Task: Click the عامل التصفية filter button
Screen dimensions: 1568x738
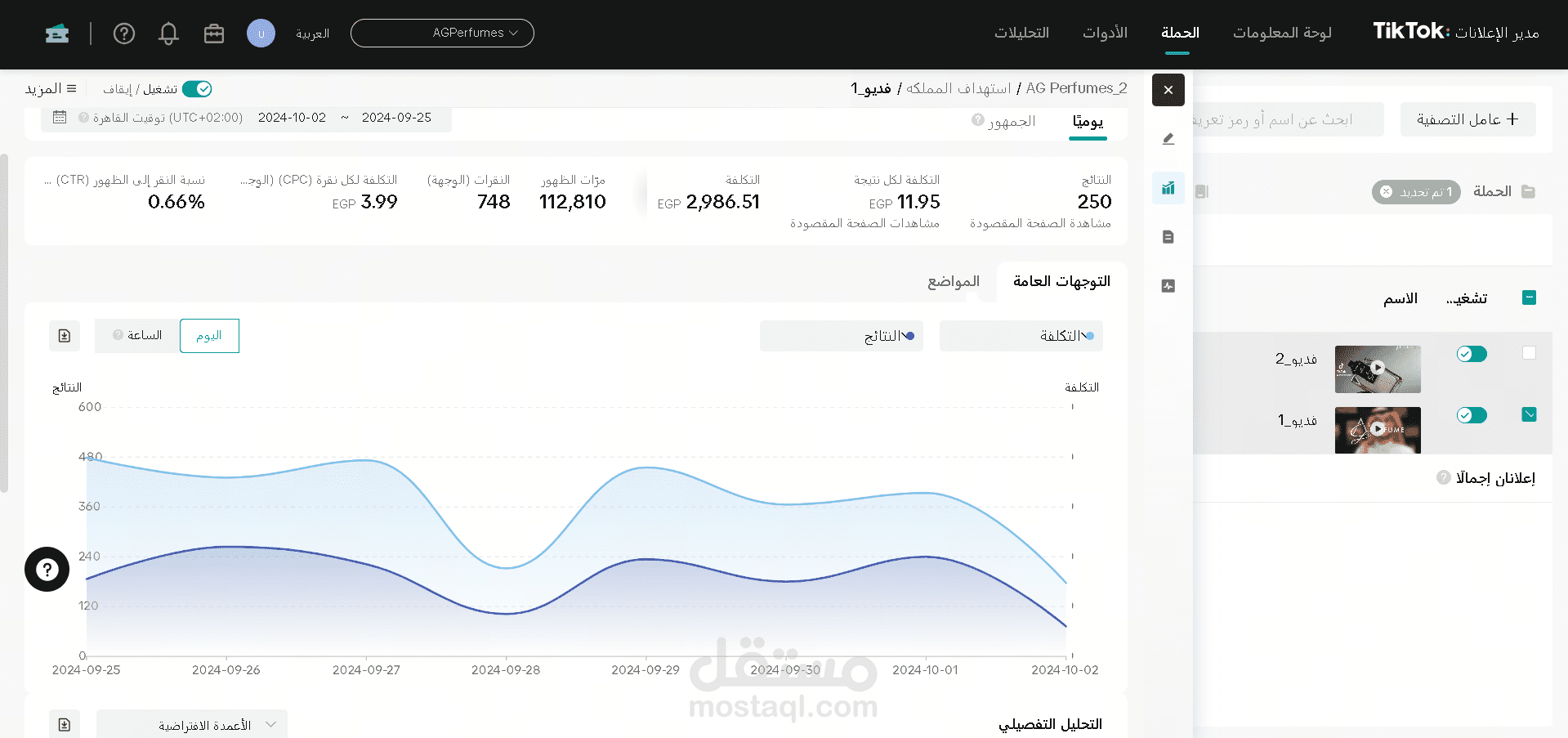Action: [x=1467, y=119]
